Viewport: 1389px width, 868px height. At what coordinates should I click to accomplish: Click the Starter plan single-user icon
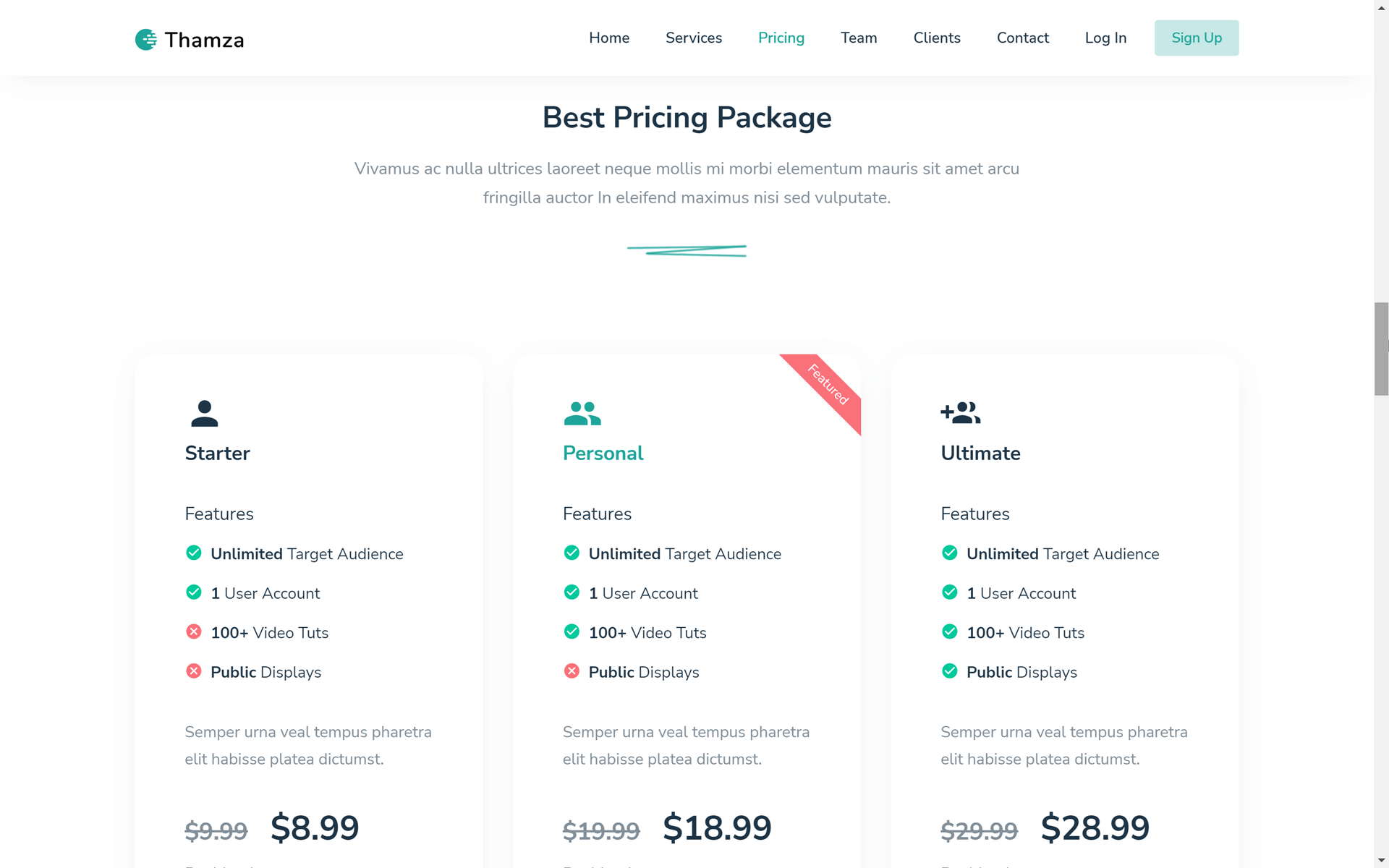205,413
